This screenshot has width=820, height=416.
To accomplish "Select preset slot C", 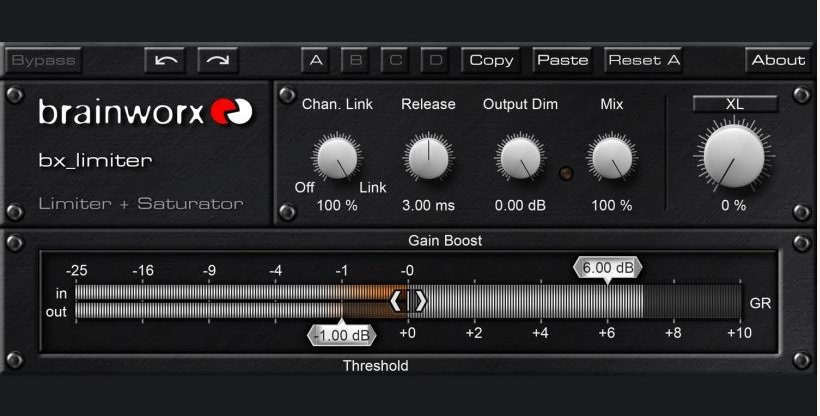I will (x=395, y=60).
